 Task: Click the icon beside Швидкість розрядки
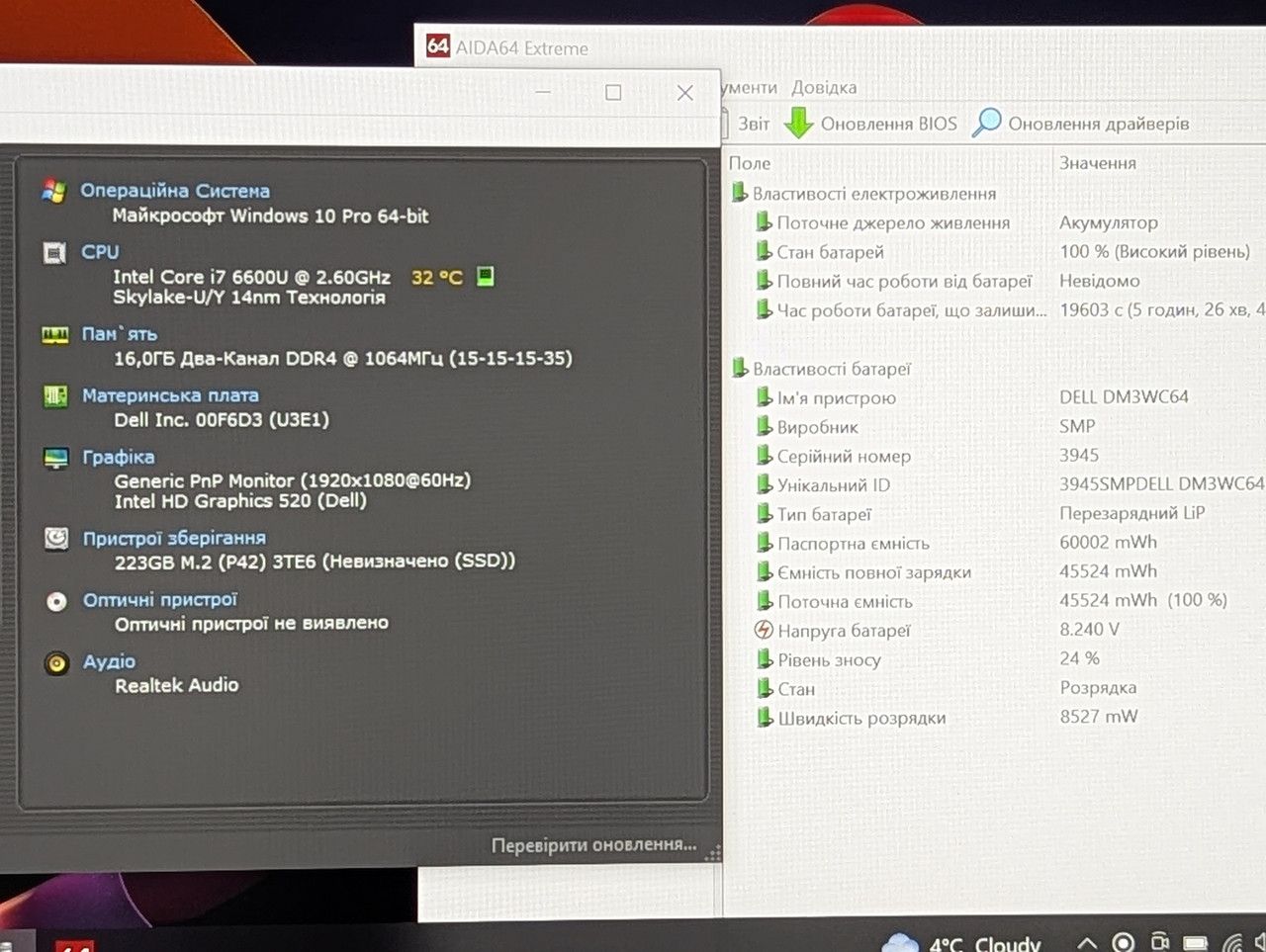(x=765, y=718)
